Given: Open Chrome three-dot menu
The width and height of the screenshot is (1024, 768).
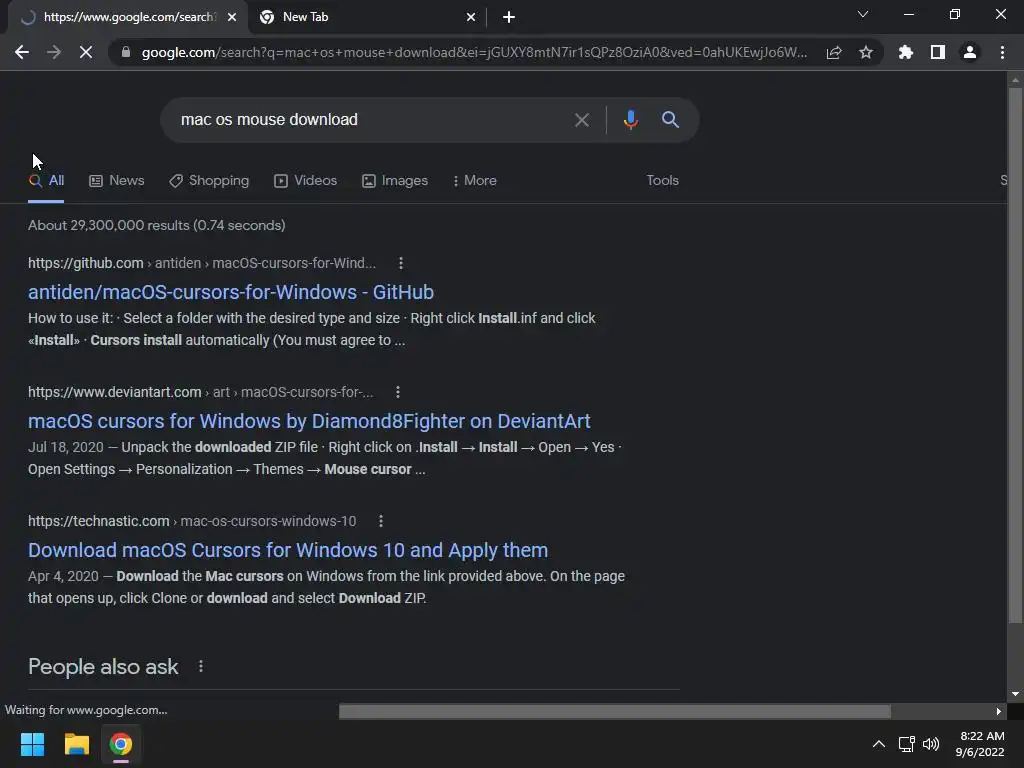Looking at the screenshot, I should pyautogui.click(x=1002, y=52).
